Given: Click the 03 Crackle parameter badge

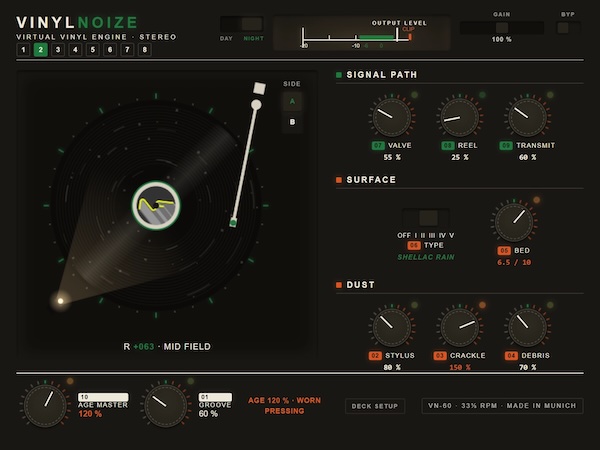Looking at the screenshot, I should click(440, 356).
